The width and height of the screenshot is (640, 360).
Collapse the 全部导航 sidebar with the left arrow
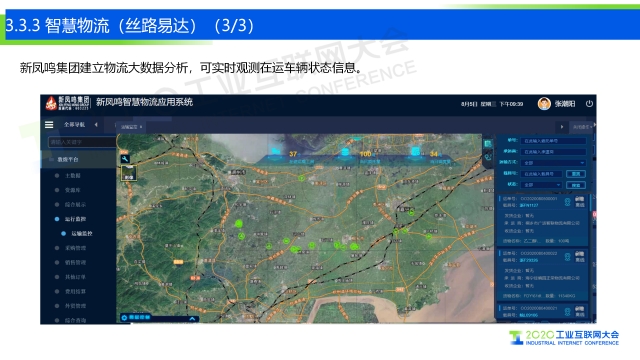click(x=96, y=124)
